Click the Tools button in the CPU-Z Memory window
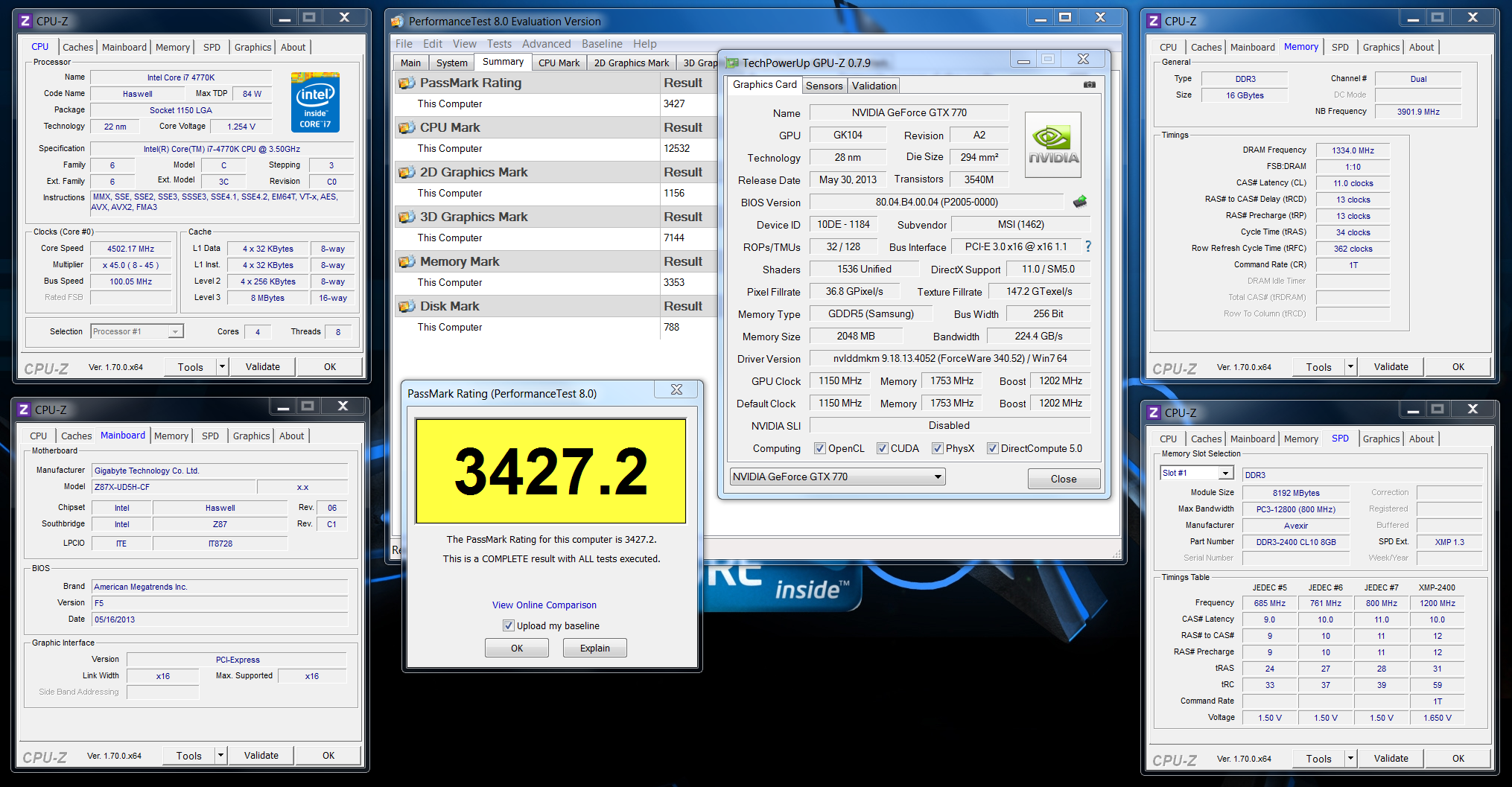Screen dimensions: 1512x787 [1319, 366]
